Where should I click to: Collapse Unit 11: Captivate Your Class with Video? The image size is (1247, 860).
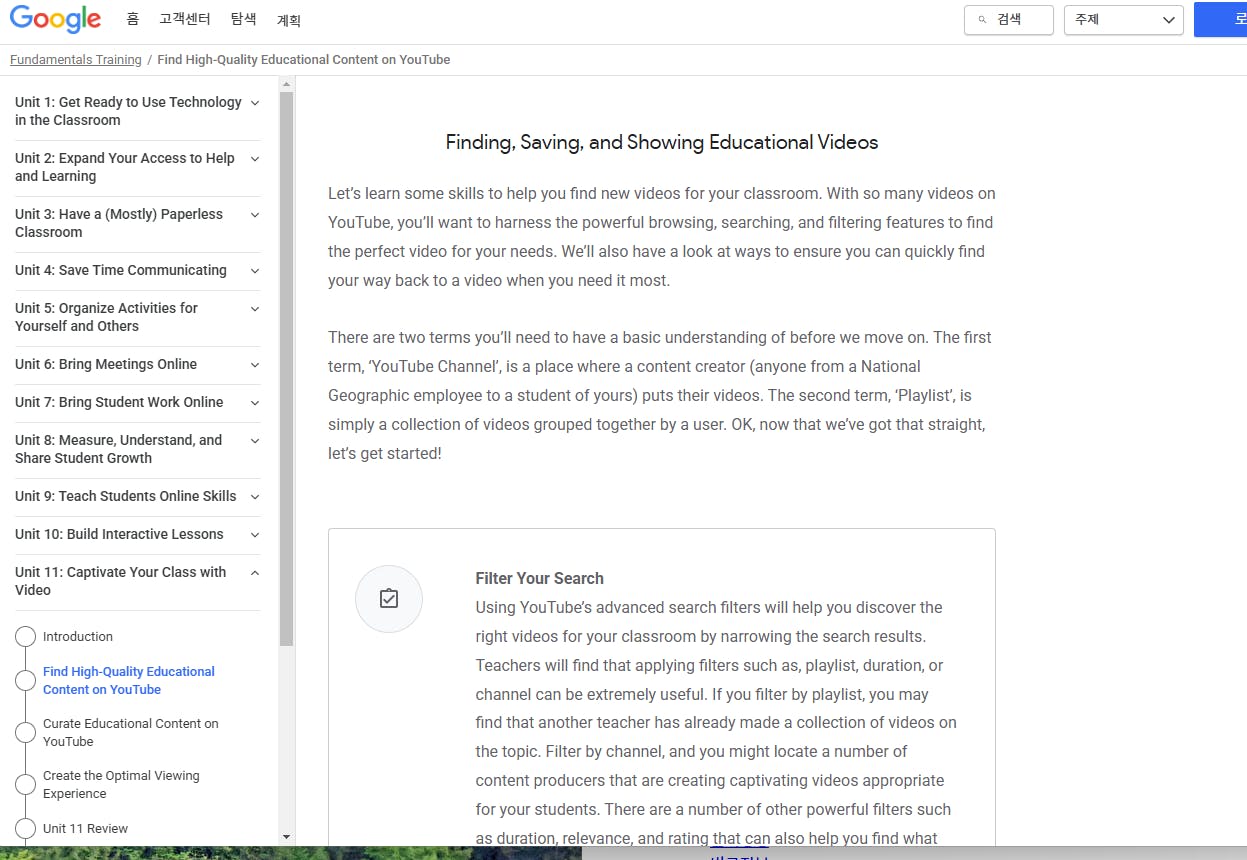point(255,573)
